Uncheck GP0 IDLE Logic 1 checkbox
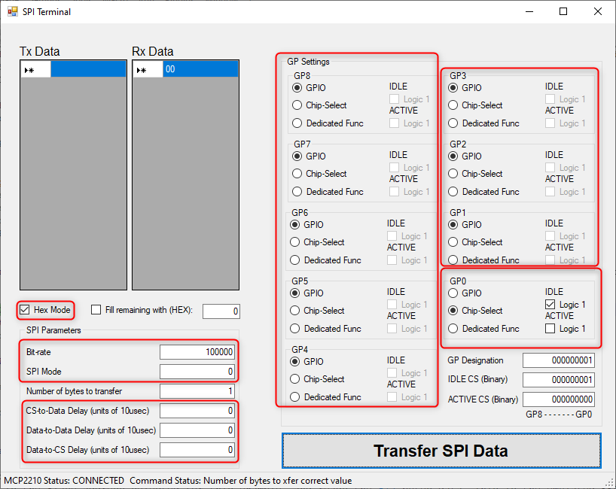616x489 pixels. click(x=550, y=304)
